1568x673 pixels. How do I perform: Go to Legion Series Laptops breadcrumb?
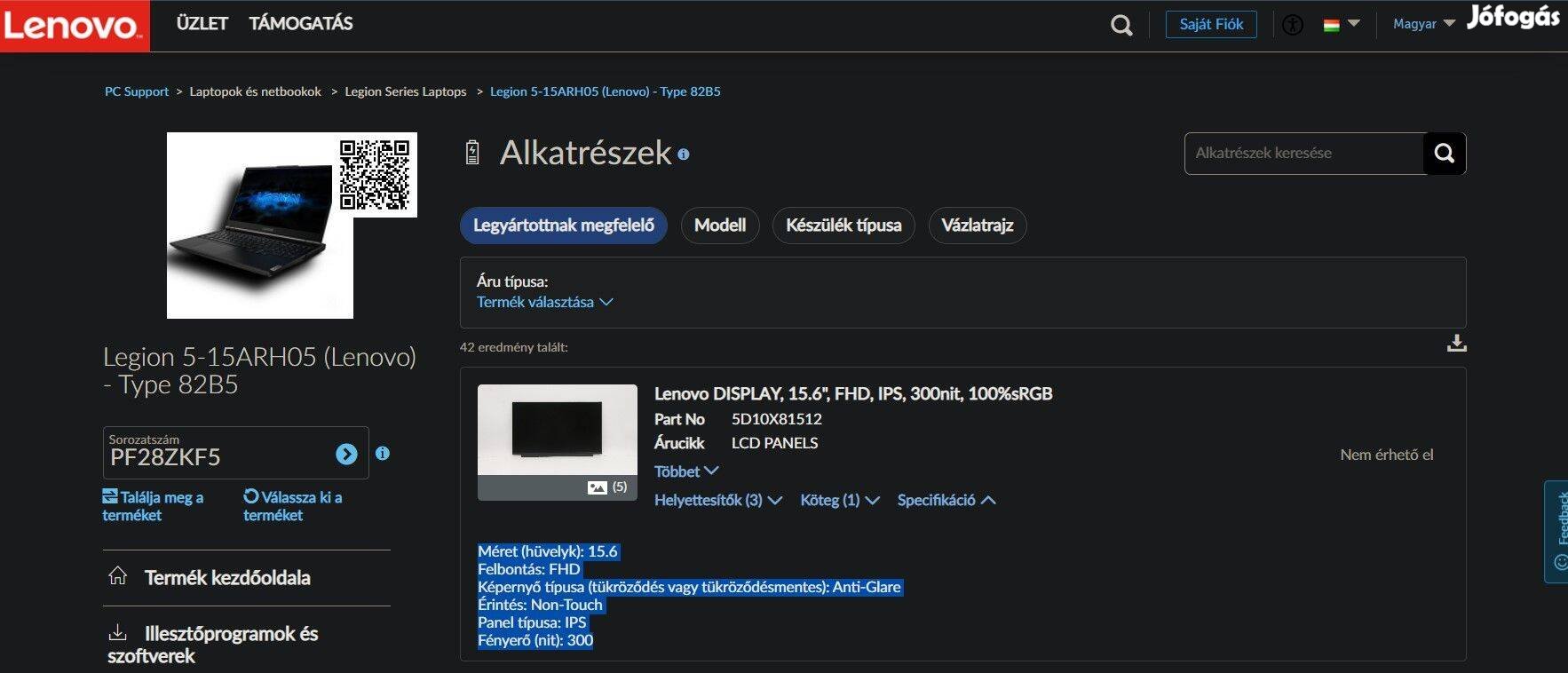tap(406, 91)
